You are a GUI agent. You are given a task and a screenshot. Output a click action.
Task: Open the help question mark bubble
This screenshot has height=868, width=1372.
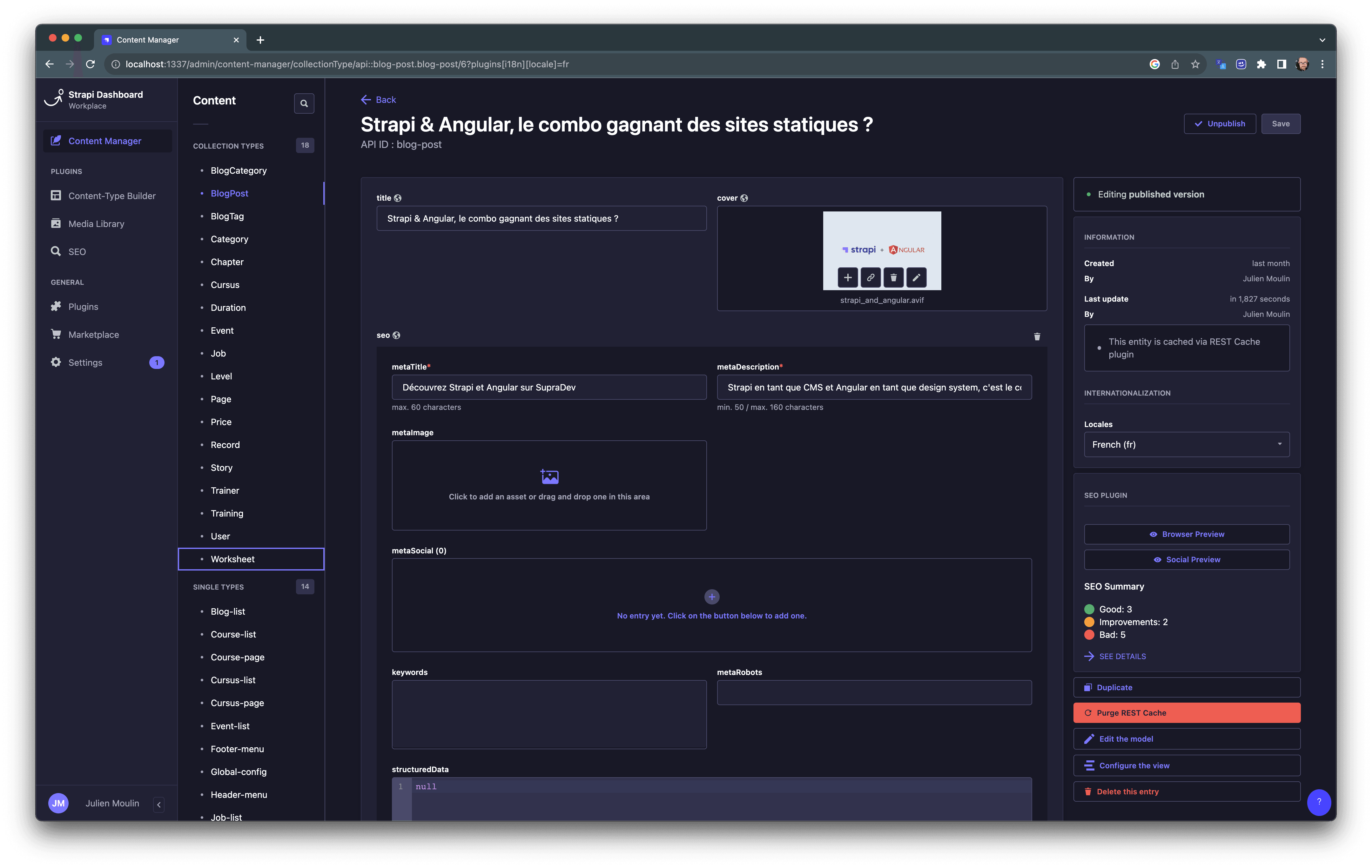click(1318, 801)
